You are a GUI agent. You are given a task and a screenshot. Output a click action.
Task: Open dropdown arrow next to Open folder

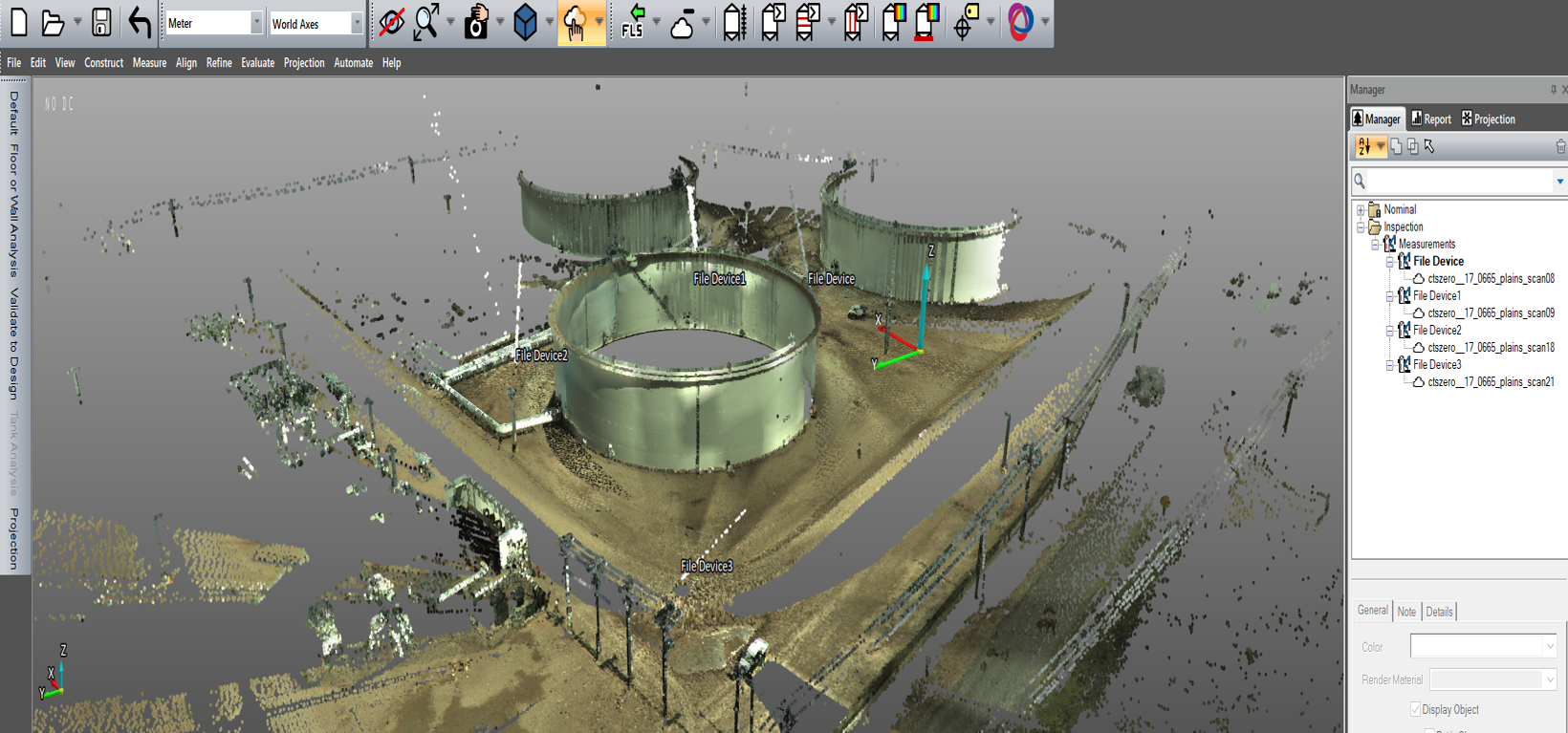(x=76, y=22)
